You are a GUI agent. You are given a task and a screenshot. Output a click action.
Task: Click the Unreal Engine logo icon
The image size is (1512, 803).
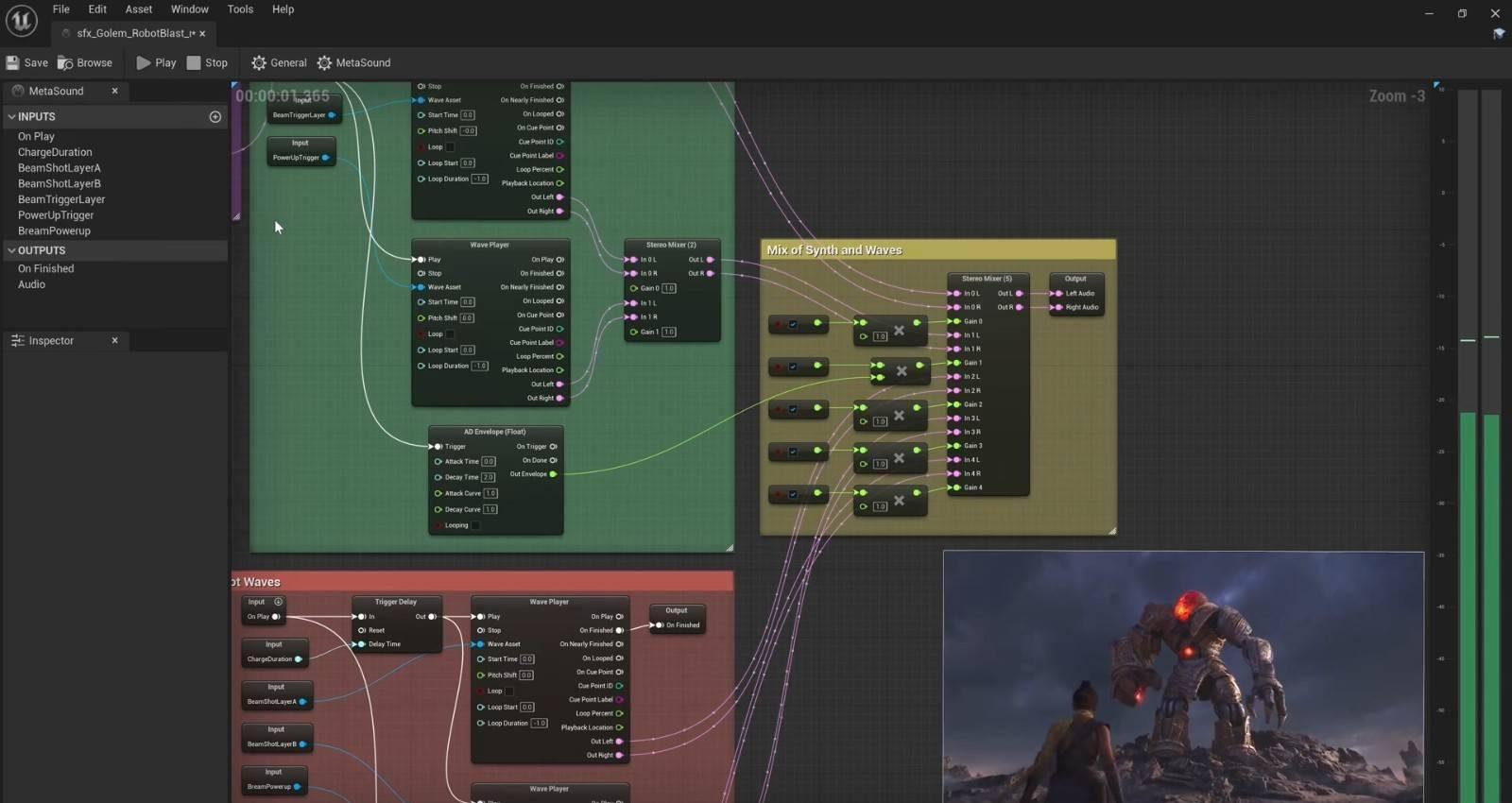pos(21,20)
